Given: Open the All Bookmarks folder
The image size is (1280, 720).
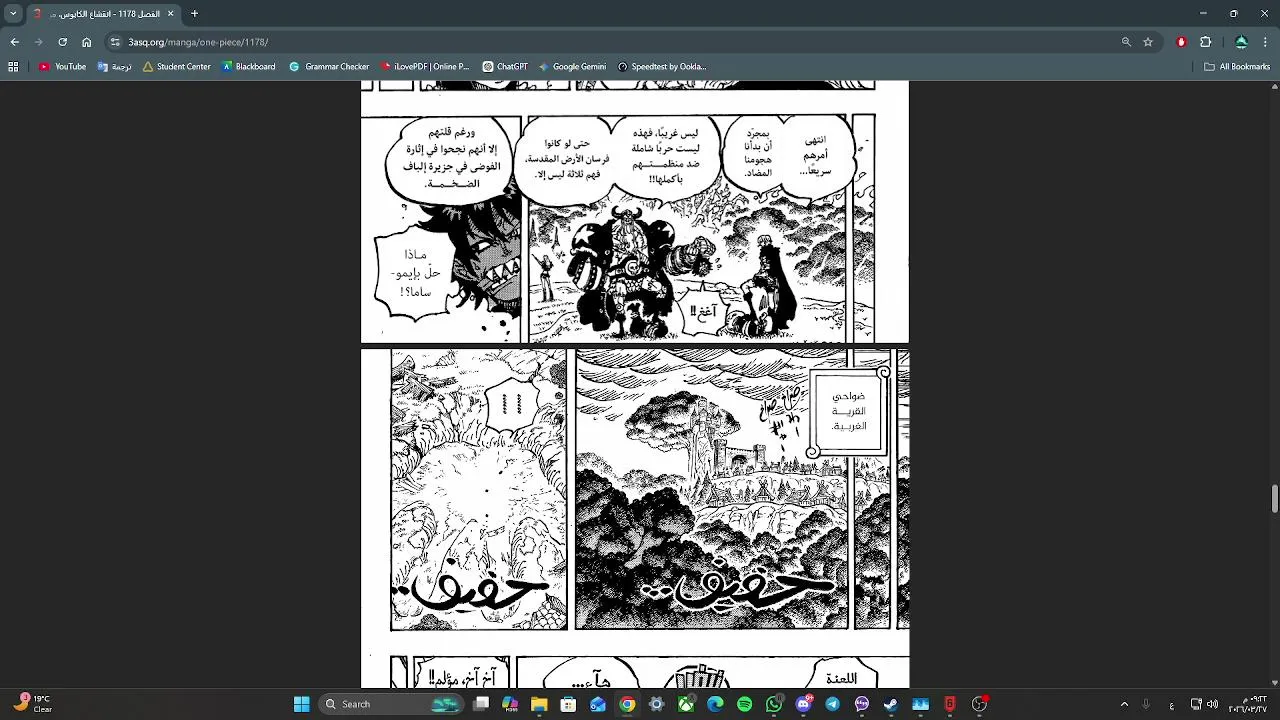Looking at the screenshot, I should [x=1237, y=67].
